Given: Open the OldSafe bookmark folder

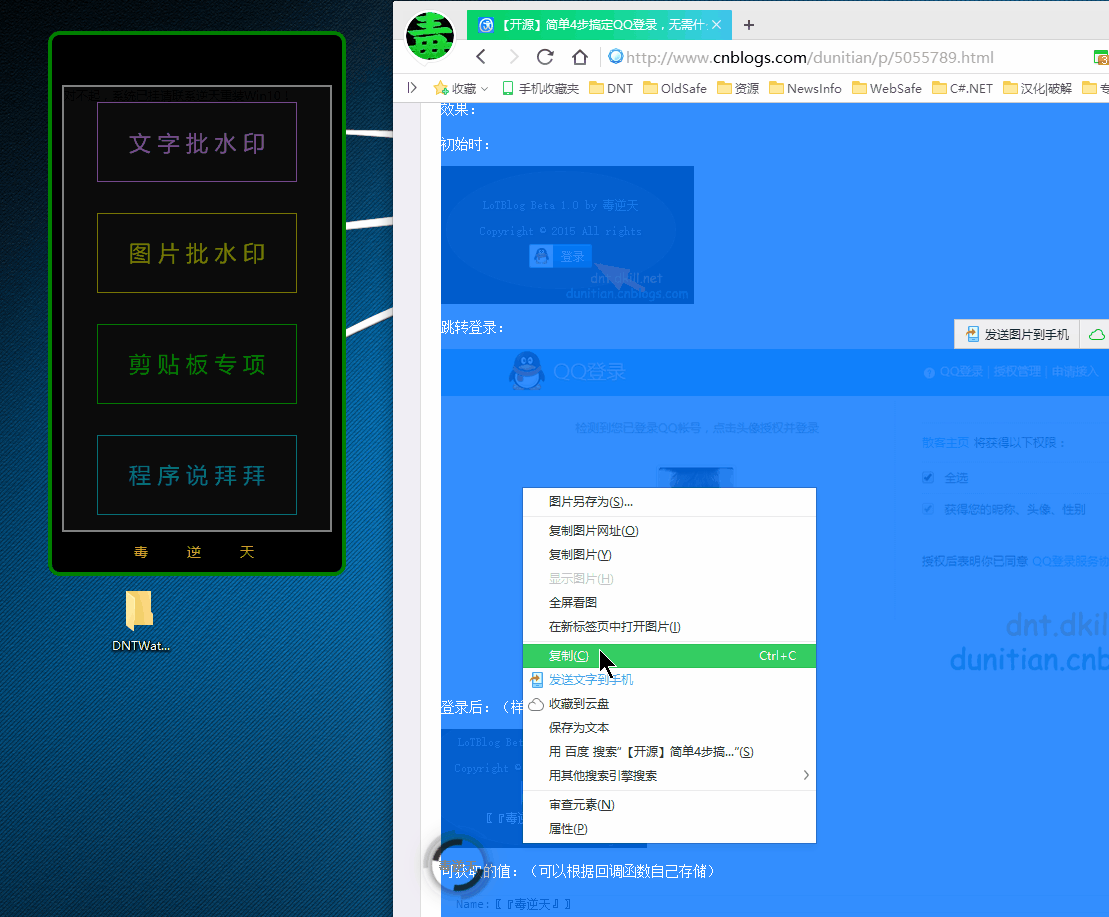Looking at the screenshot, I should point(675,88).
